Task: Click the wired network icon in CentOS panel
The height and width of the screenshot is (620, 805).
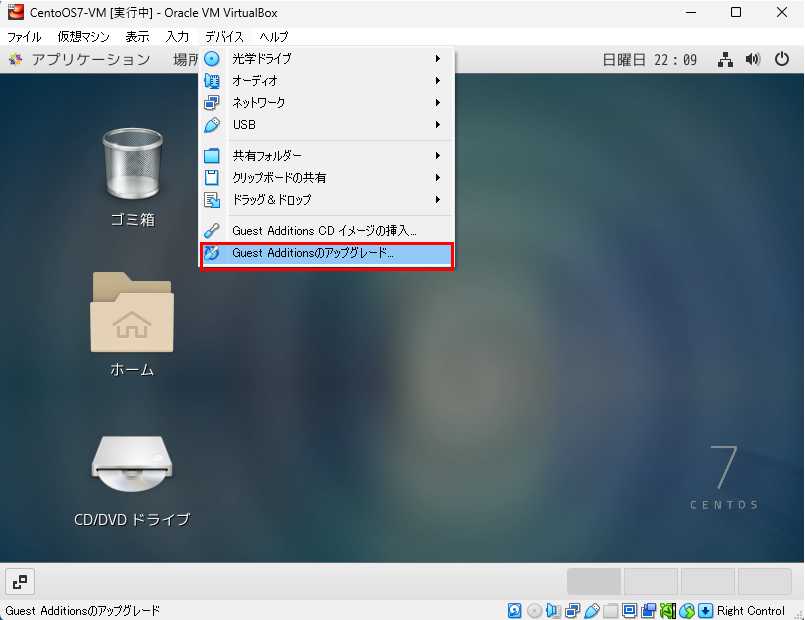Action: (x=725, y=60)
